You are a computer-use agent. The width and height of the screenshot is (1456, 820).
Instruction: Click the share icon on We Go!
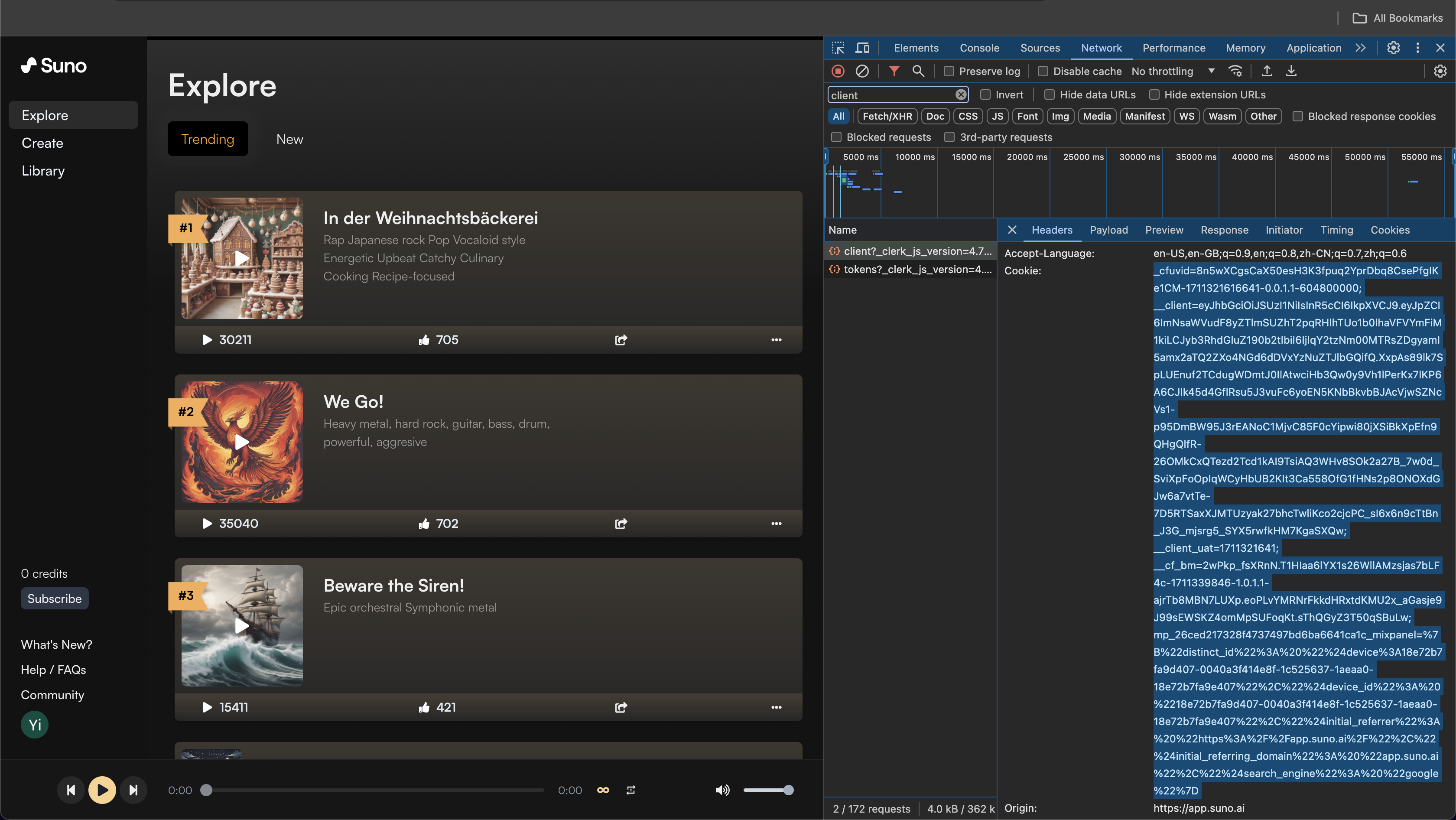[621, 523]
